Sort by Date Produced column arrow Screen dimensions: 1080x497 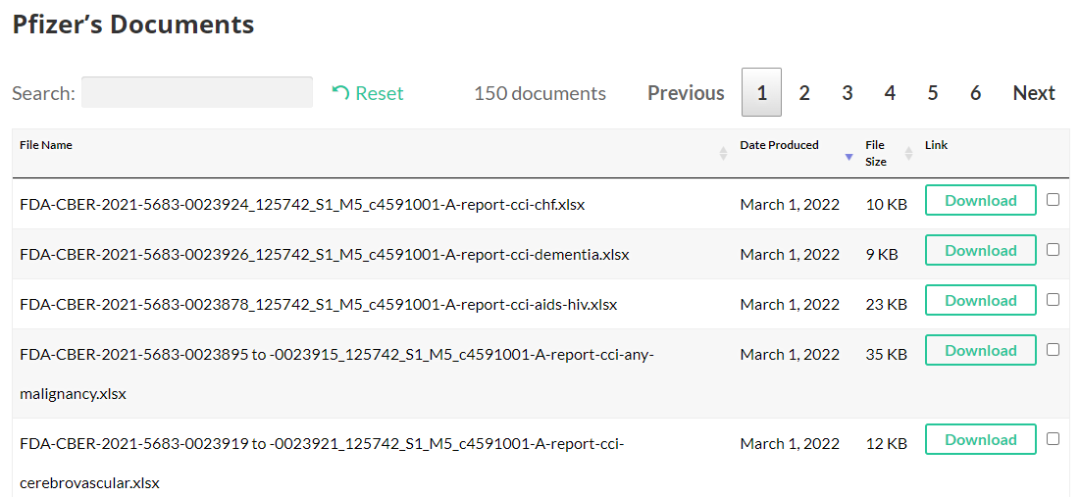[x=849, y=157]
